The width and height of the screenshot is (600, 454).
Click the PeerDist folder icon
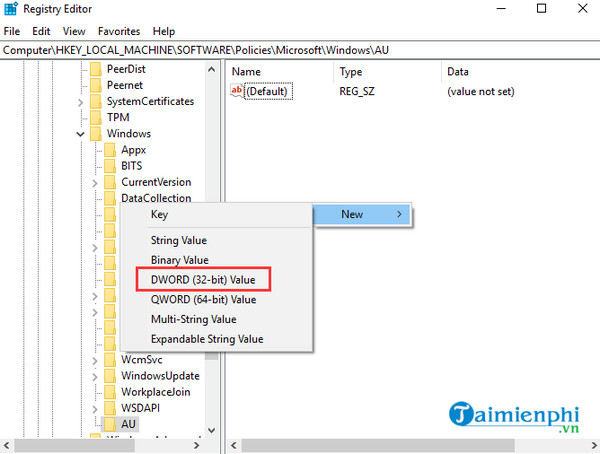click(x=96, y=69)
